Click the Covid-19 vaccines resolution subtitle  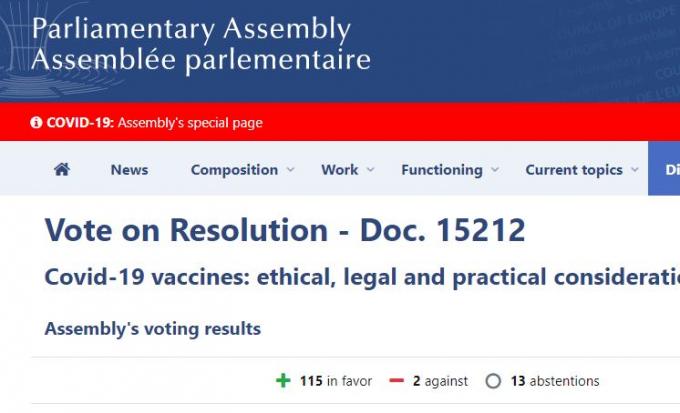click(362, 278)
